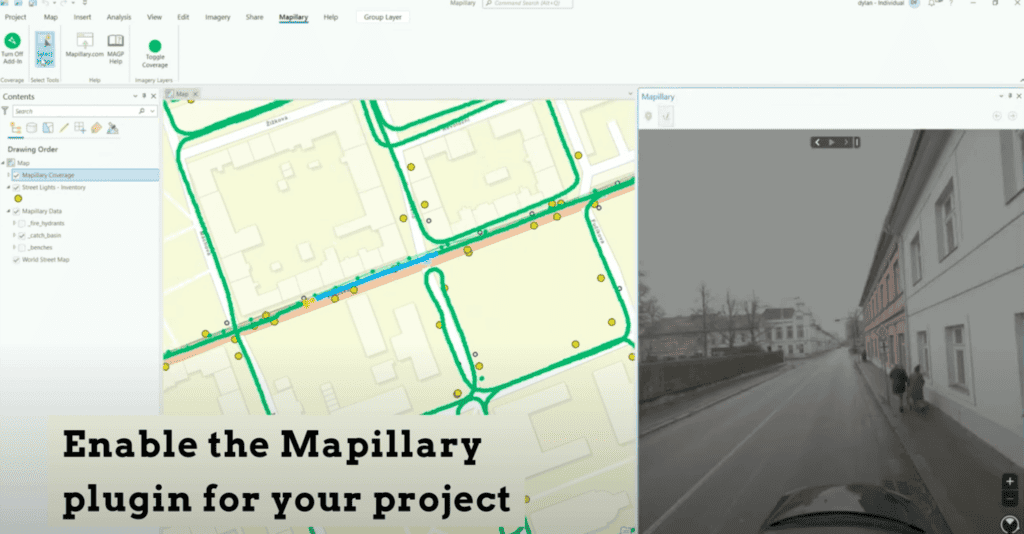Uncheck the Mapillary Coverage layer checkbox

coord(16,175)
